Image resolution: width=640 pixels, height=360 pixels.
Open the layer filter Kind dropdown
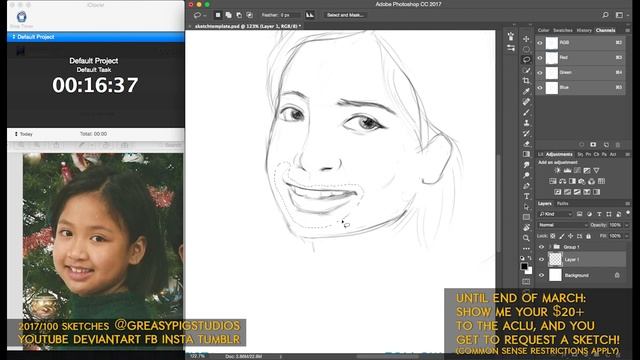click(555, 214)
